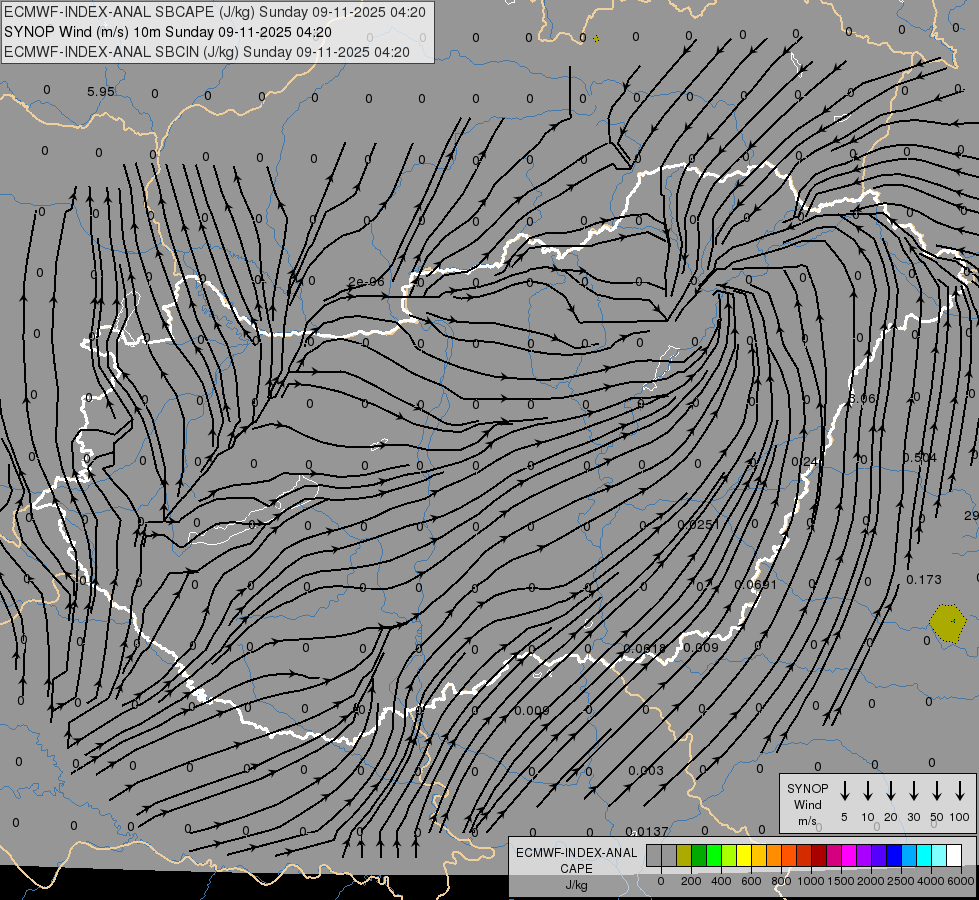This screenshot has height=900, width=979.
Task: Click the 400 tick label in CAPE legend
Action: [721, 881]
